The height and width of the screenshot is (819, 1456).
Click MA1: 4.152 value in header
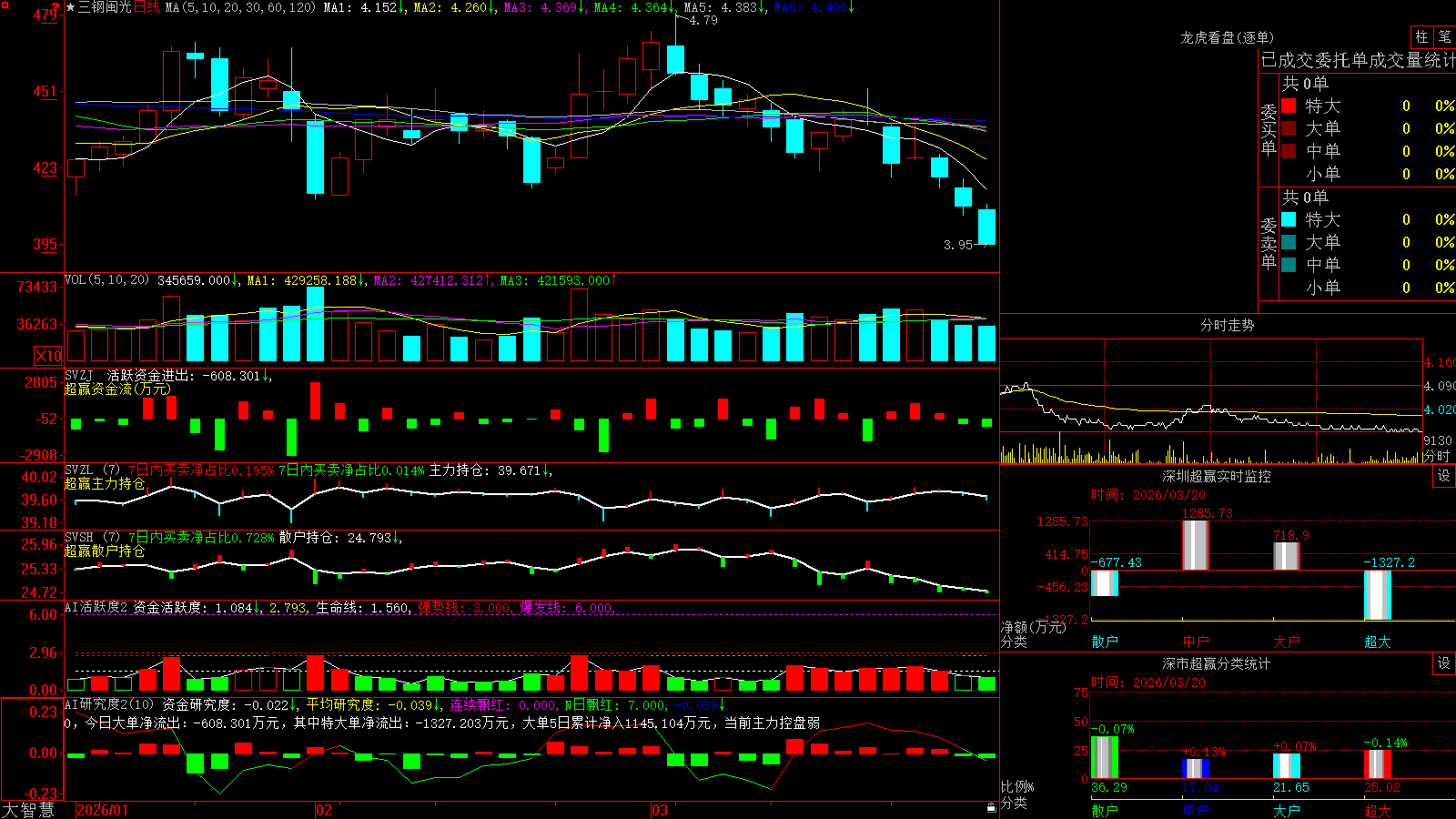tap(364, 7)
